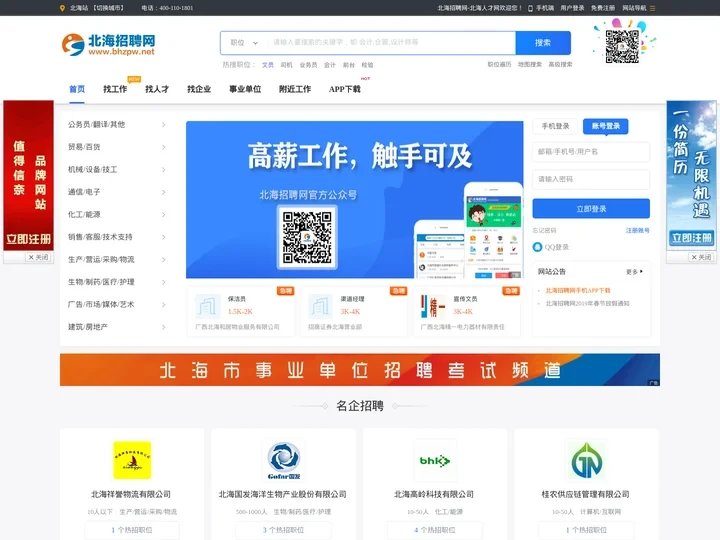Click the 高薪工作 blue banner
The width and height of the screenshot is (720, 540).
point(354,199)
